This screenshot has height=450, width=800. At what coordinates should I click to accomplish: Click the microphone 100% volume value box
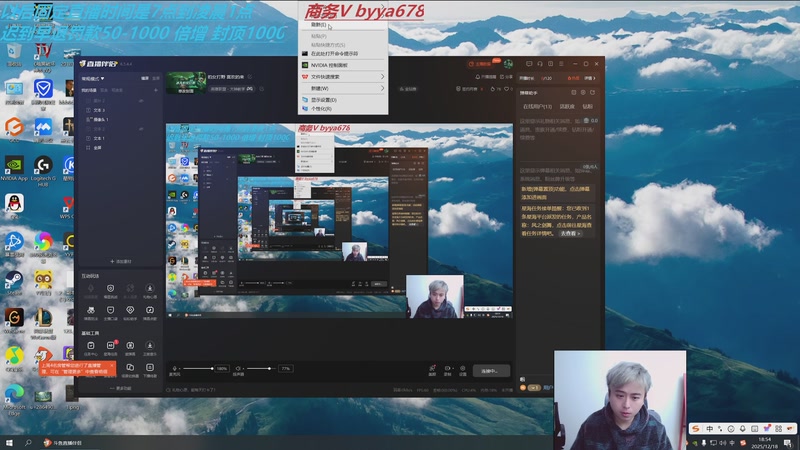(222, 368)
